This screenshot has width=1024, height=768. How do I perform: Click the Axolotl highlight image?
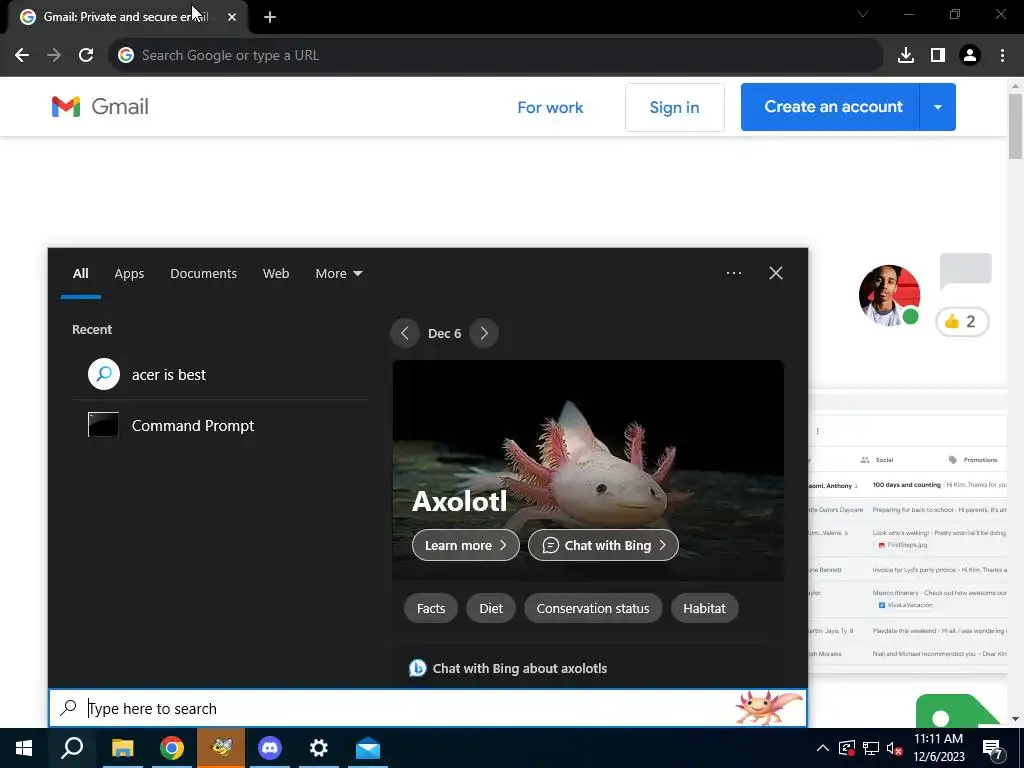(x=588, y=470)
